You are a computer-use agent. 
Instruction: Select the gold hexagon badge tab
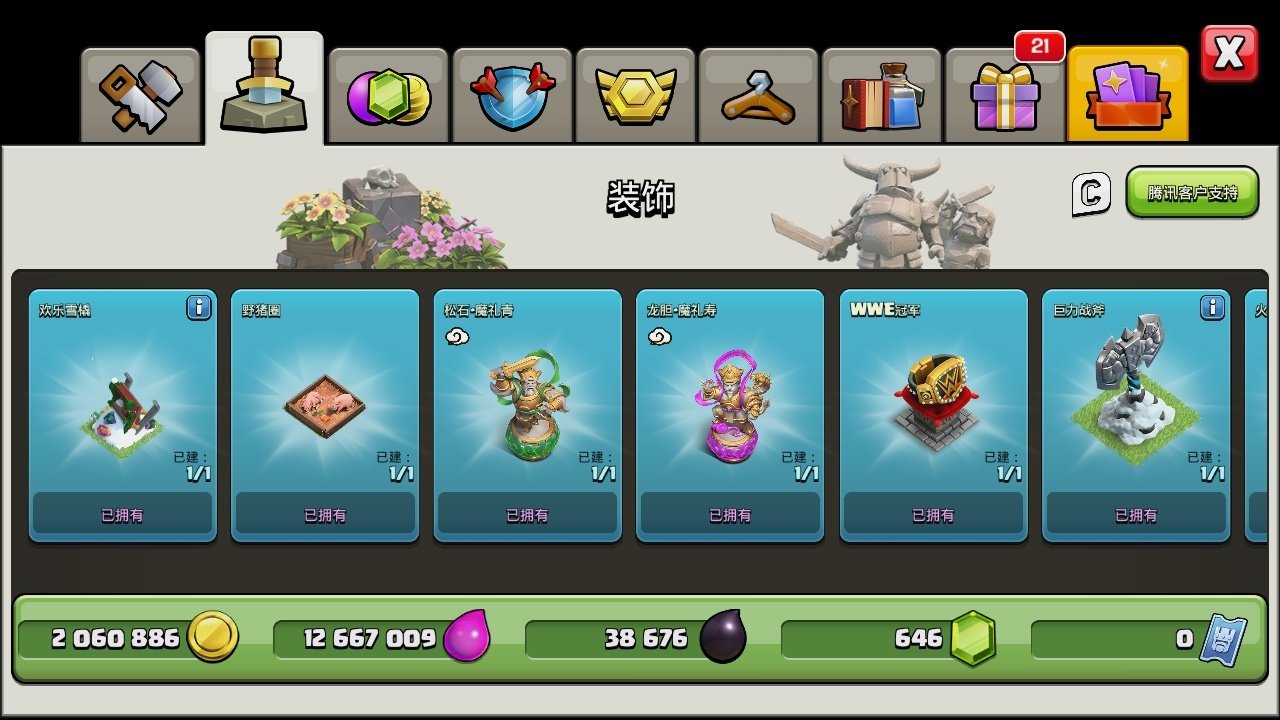click(x=635, y=95)
